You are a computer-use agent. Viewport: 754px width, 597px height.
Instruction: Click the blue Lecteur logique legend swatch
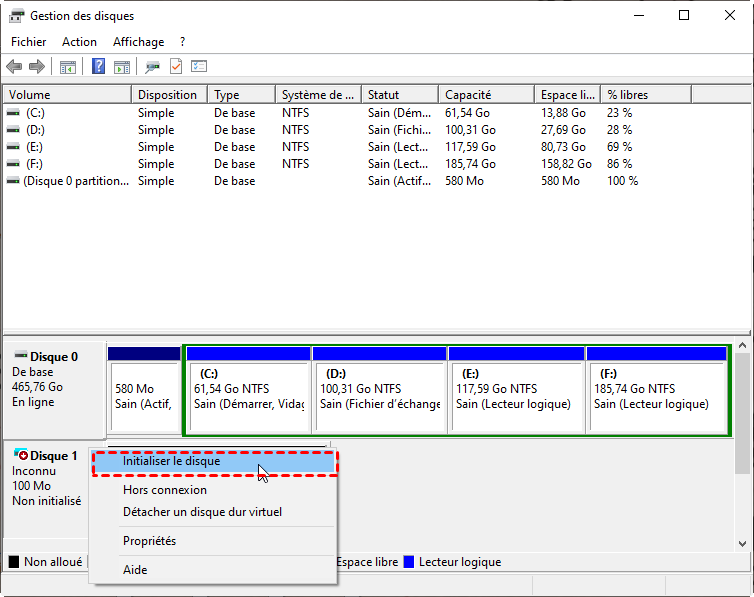click(x=409, y=562)
